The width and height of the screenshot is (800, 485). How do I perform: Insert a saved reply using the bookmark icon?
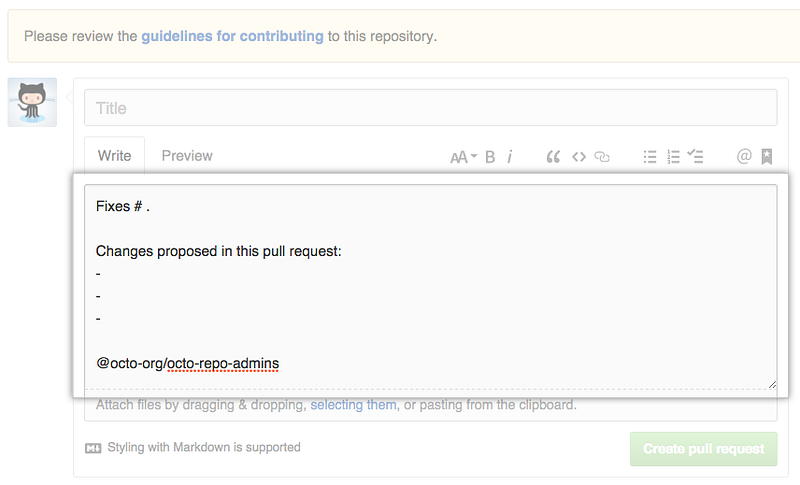[767, 157]
